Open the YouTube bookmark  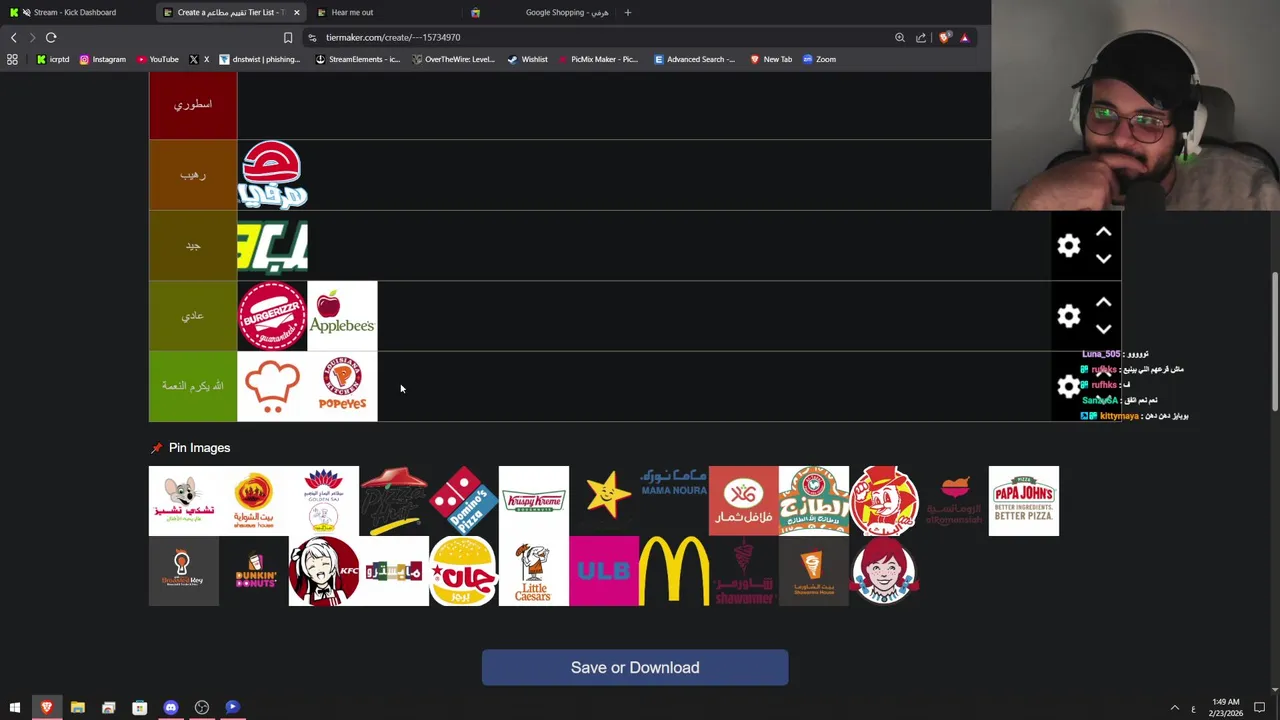click(157, 59)
